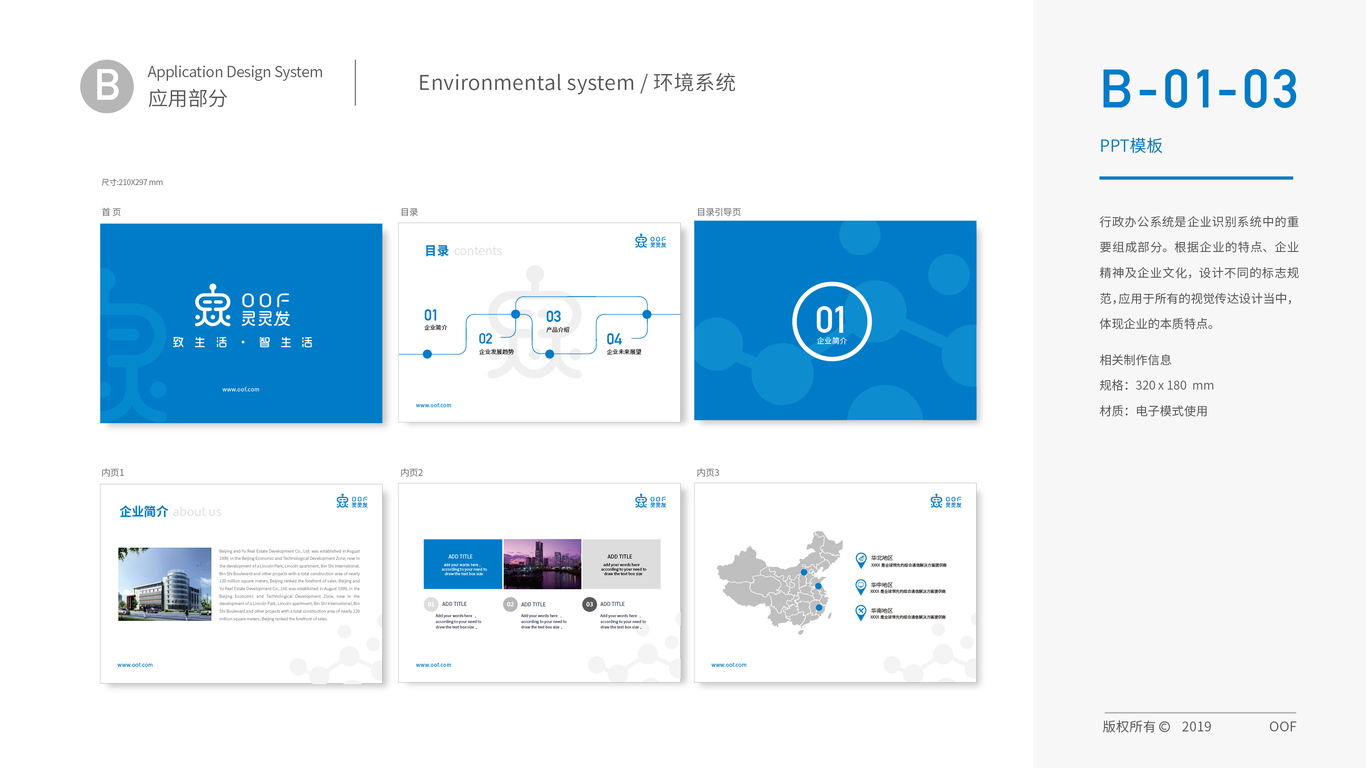Click the 行政办公系统 description paragraph in the sidebar
The width and height of the screenshot is (1366, 768).
click(1199, 273)
